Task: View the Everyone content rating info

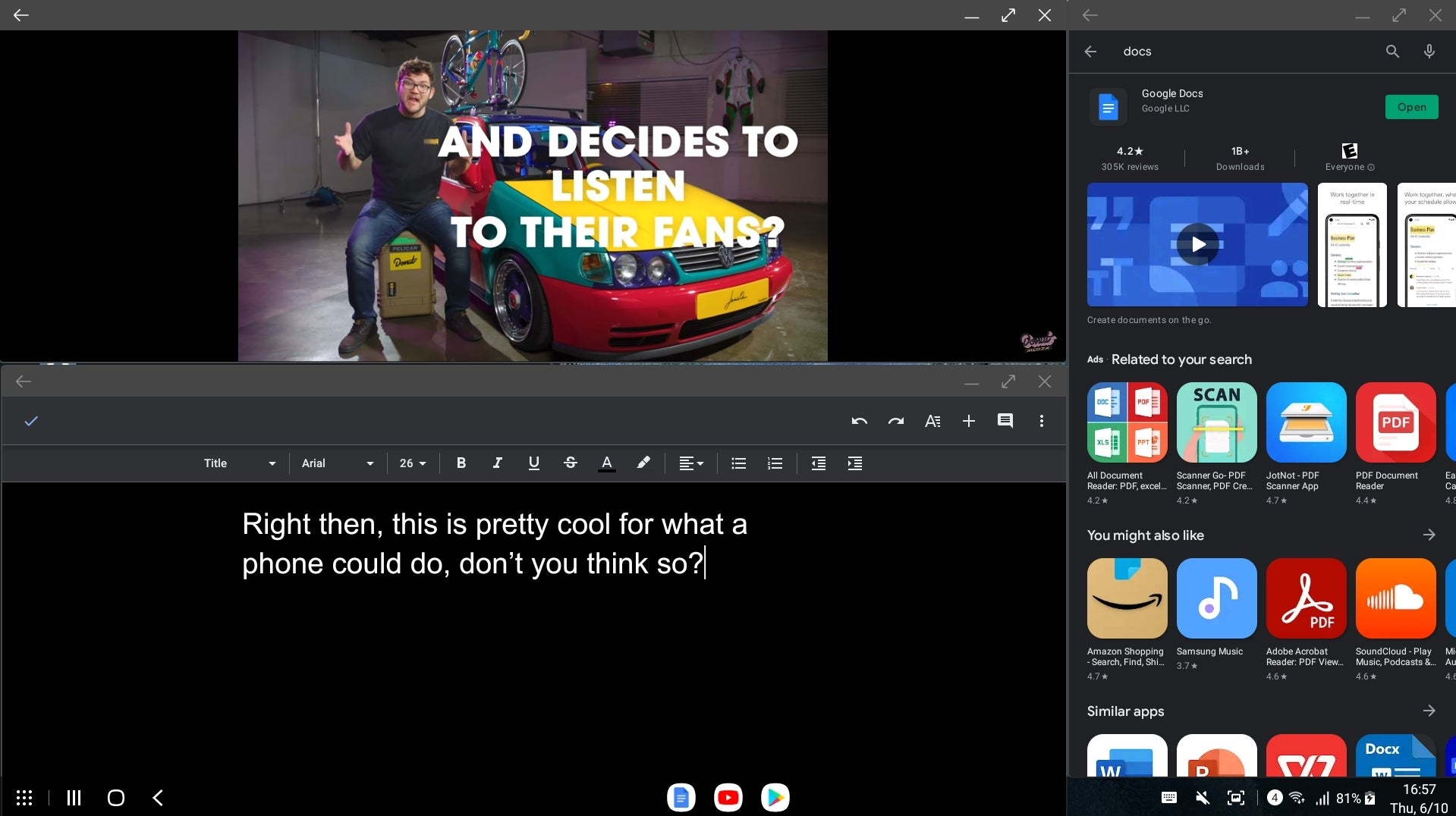Action: (1350, 158)
